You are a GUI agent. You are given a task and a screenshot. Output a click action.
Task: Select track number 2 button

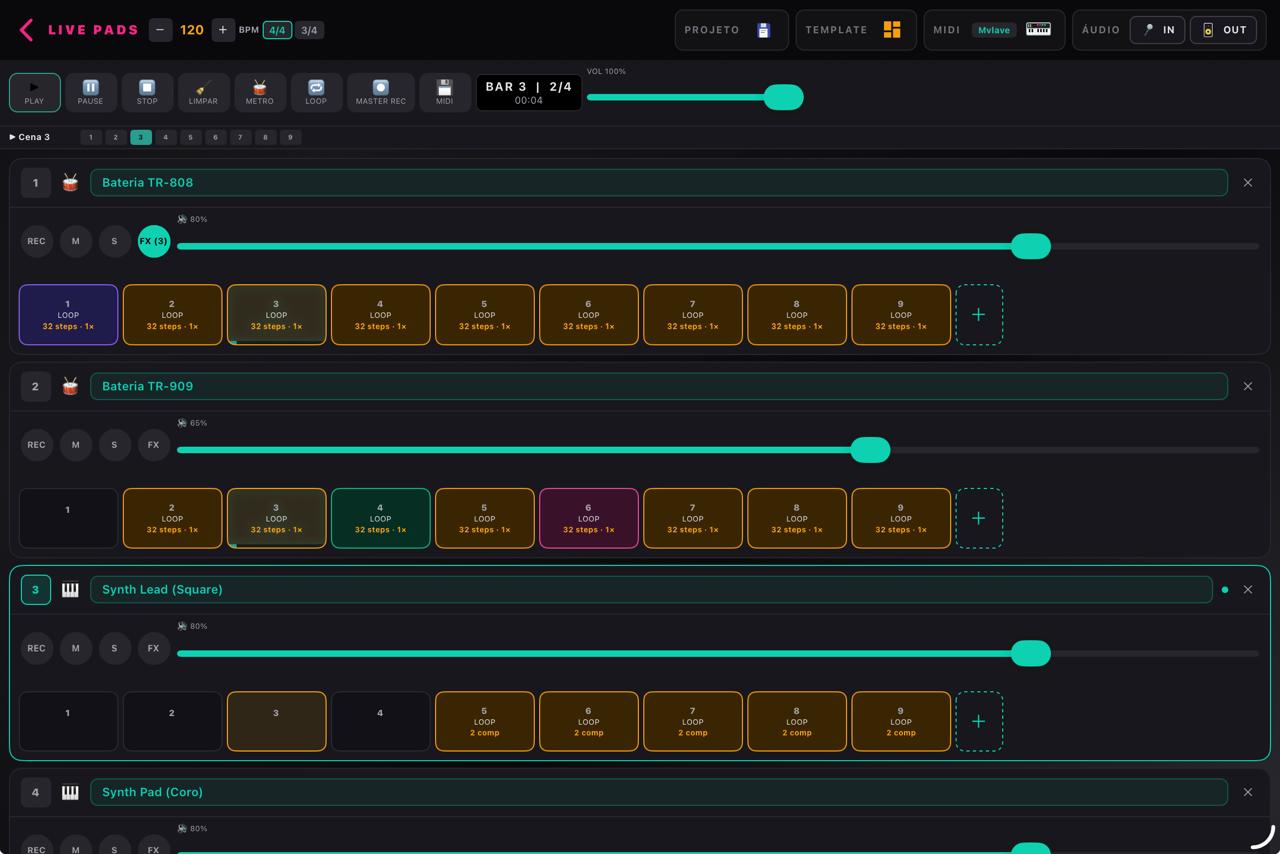[35, 386]
